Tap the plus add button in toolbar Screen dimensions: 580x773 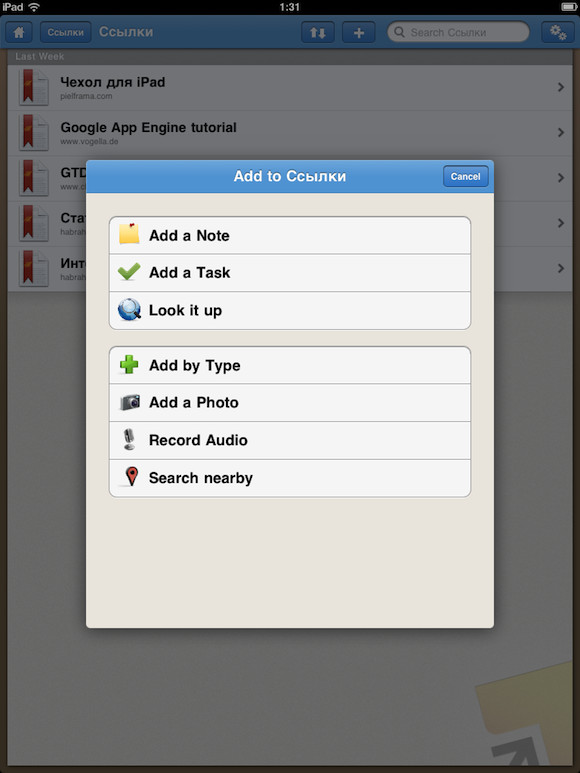point(359,33)
